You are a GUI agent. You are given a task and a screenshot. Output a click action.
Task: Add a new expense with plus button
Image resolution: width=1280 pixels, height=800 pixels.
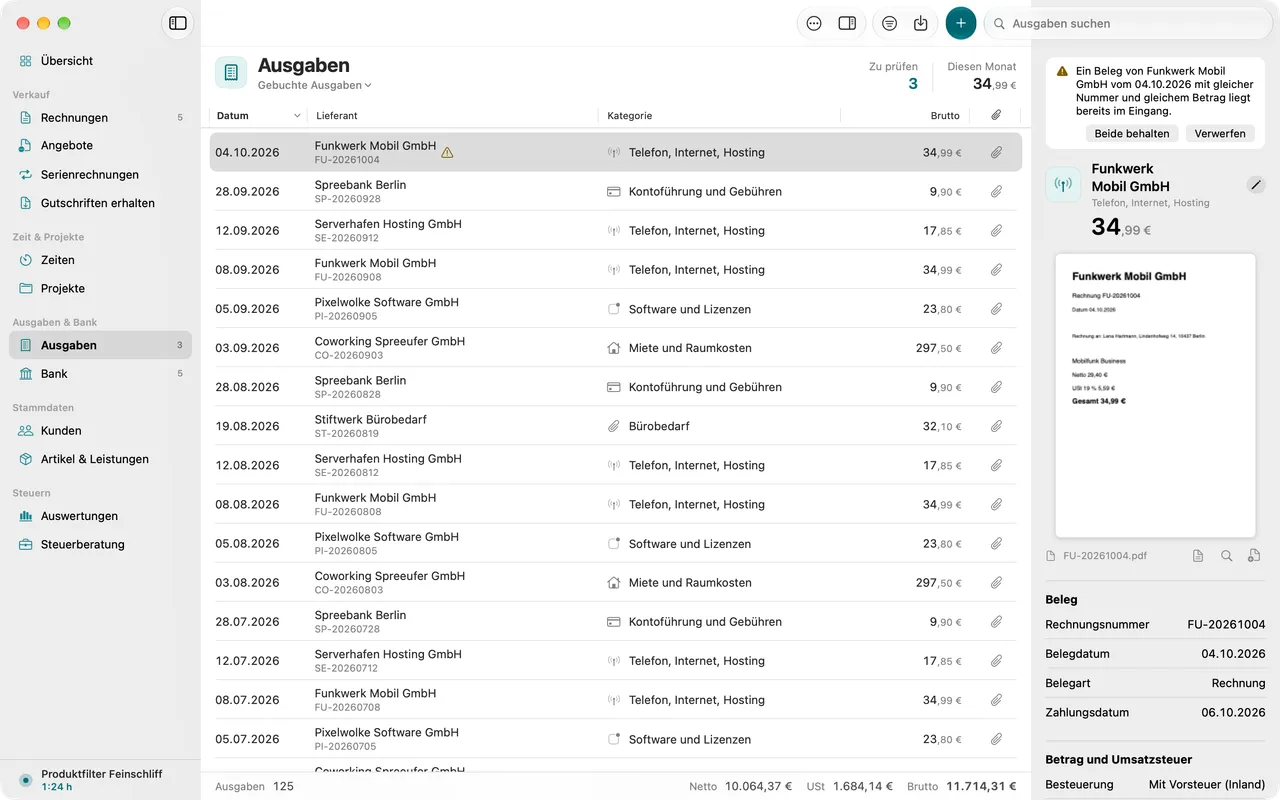[961, 23]
